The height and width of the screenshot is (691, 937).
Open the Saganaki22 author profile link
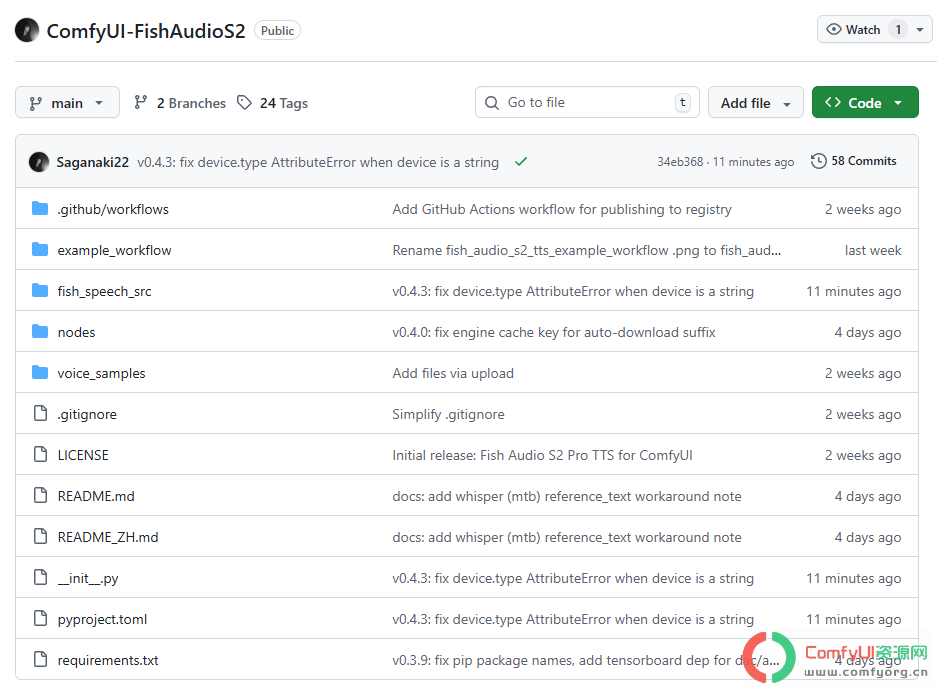coord(93,163)
